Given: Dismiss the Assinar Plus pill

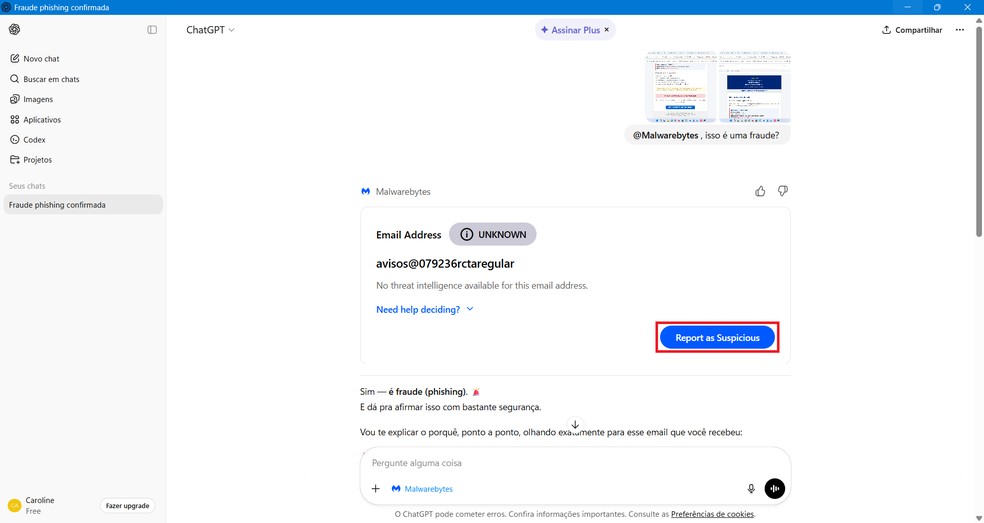Looking at the screenshot, I should (x=607, y=30).
